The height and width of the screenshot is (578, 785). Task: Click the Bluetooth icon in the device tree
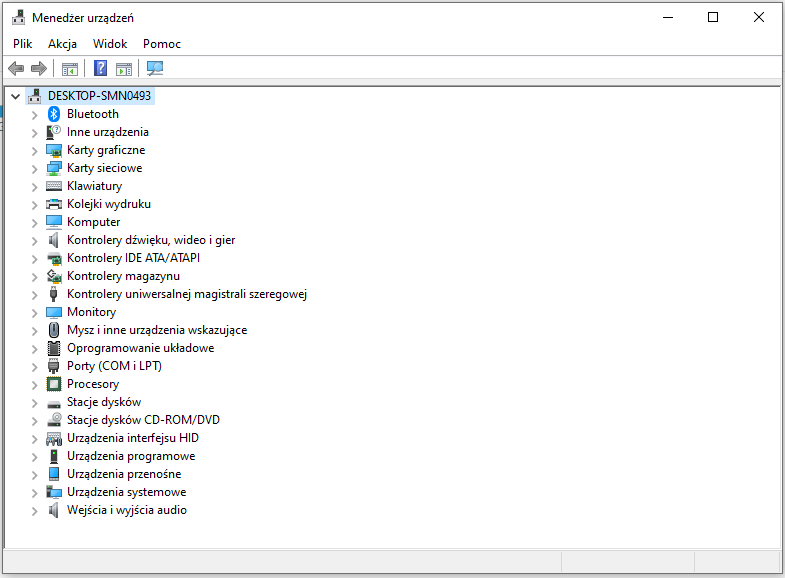(54, 114)
